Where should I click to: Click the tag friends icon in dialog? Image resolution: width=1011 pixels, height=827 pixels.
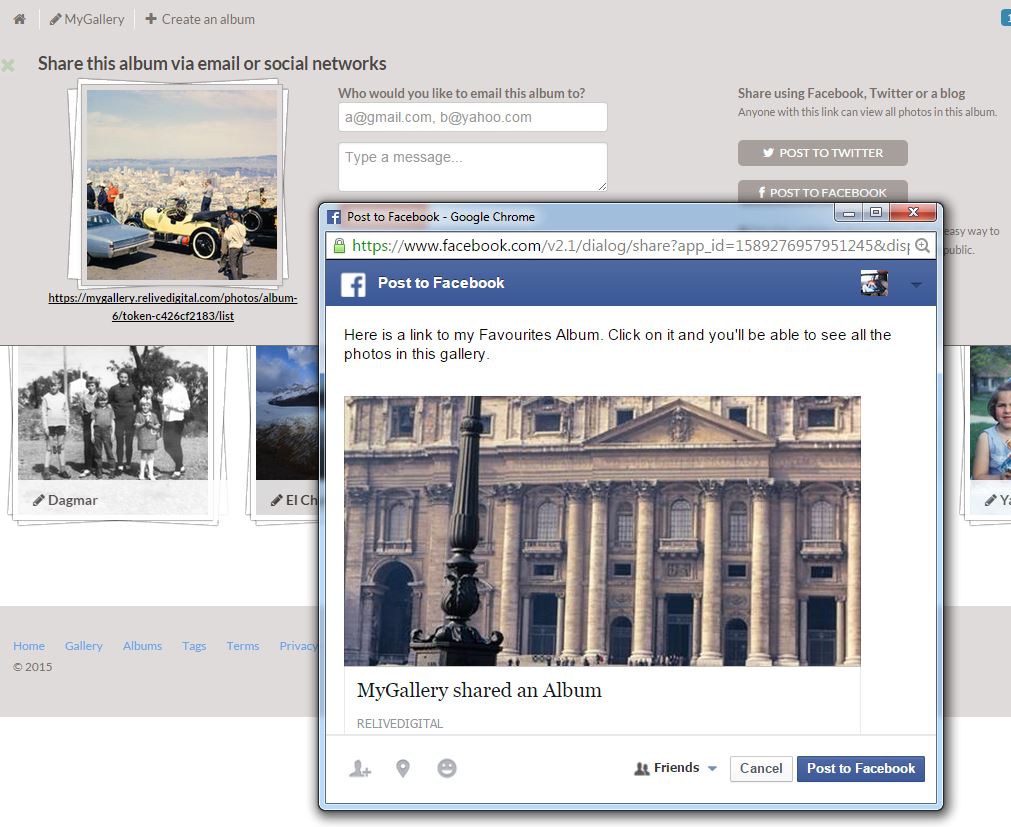(x=360, y=769)
